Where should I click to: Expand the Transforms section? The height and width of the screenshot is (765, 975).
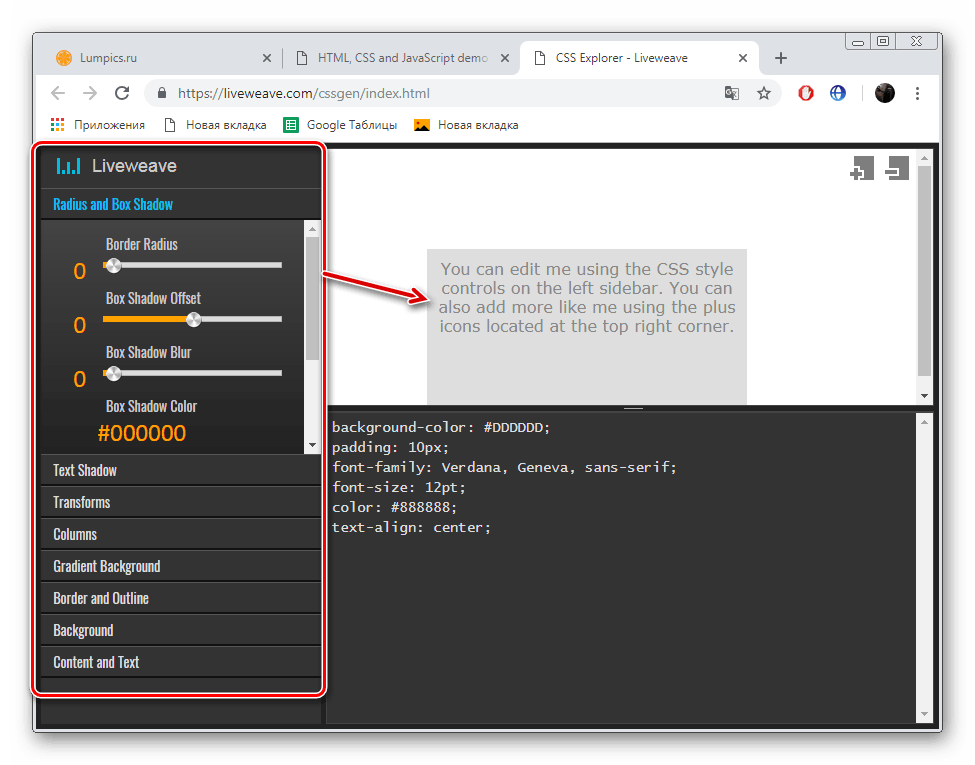click(x=181, y=502)
